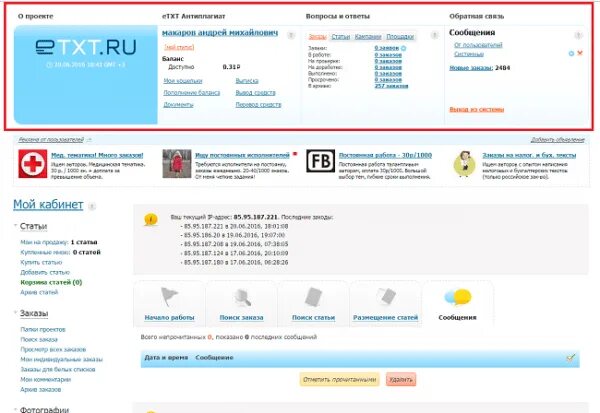The image size is (600, 413).
Task: Open the Системные messages link
Action: (x=469, y=54)
